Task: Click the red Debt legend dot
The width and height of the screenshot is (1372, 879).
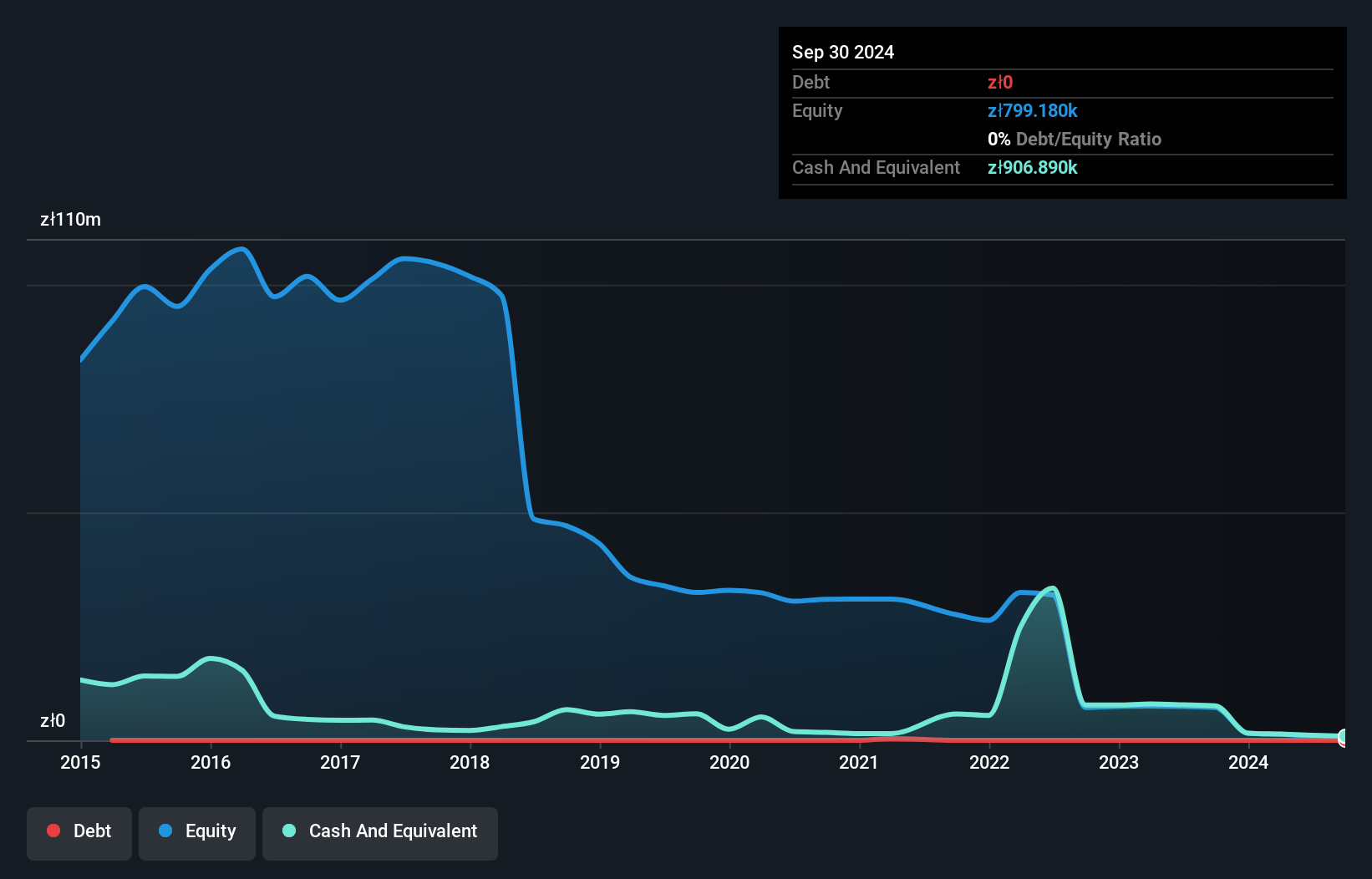Action: (x=53, y=831)
